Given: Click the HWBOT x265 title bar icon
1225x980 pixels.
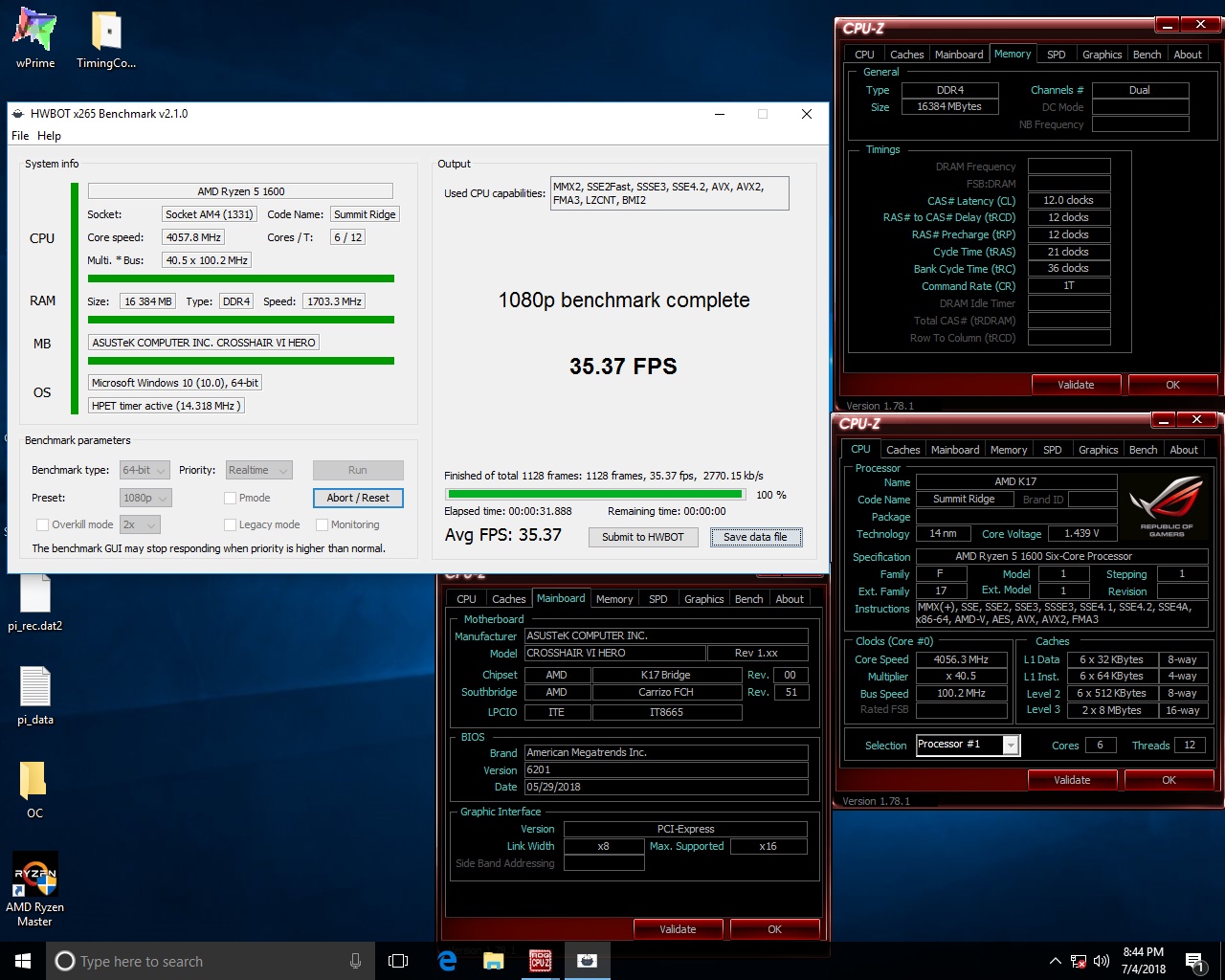Looking at the screenshot, I should pyautogui.click(x=18, y=113).
